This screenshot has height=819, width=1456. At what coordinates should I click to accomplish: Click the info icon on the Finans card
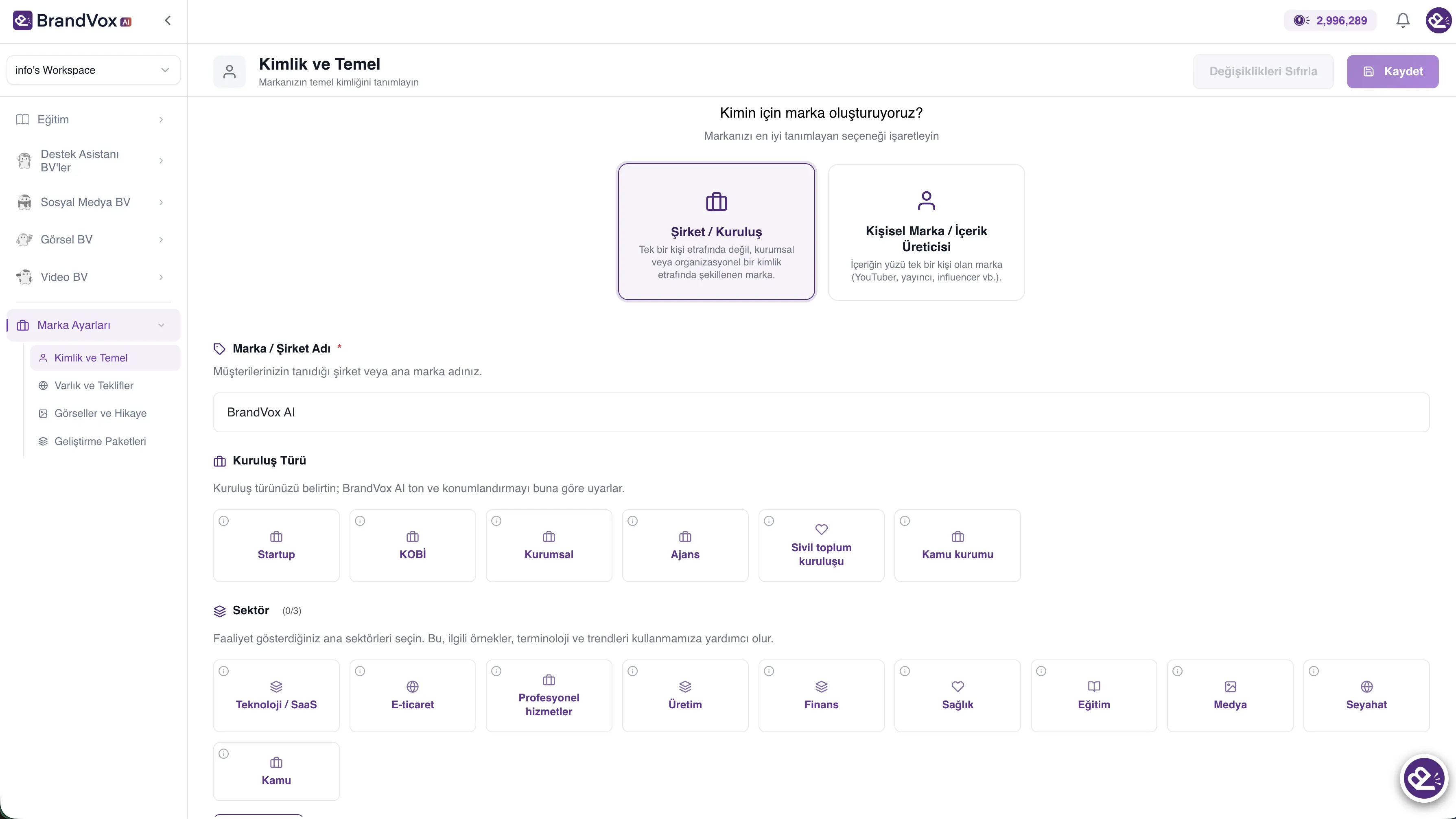pyautogui.click(x=769, y=671)
